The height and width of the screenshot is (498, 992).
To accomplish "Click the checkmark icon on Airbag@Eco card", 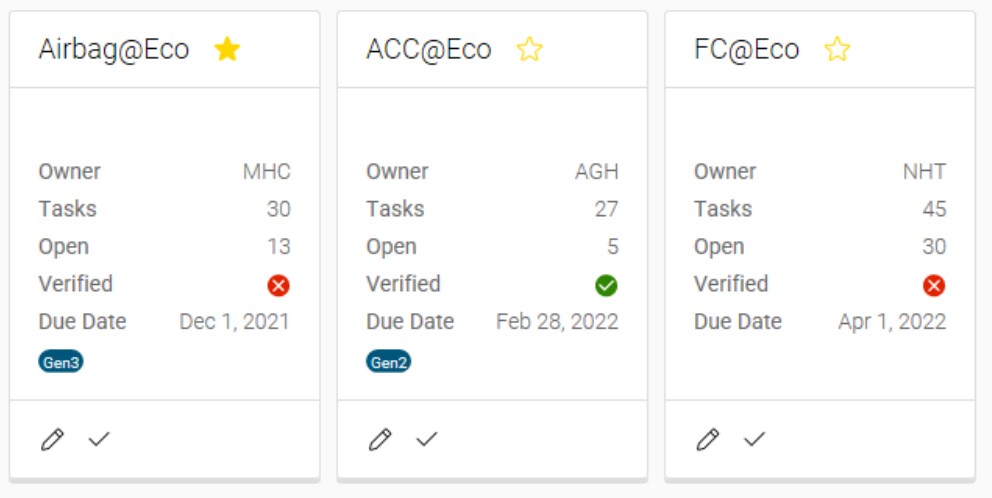I will pyautogui.click(x=99, y=439).
